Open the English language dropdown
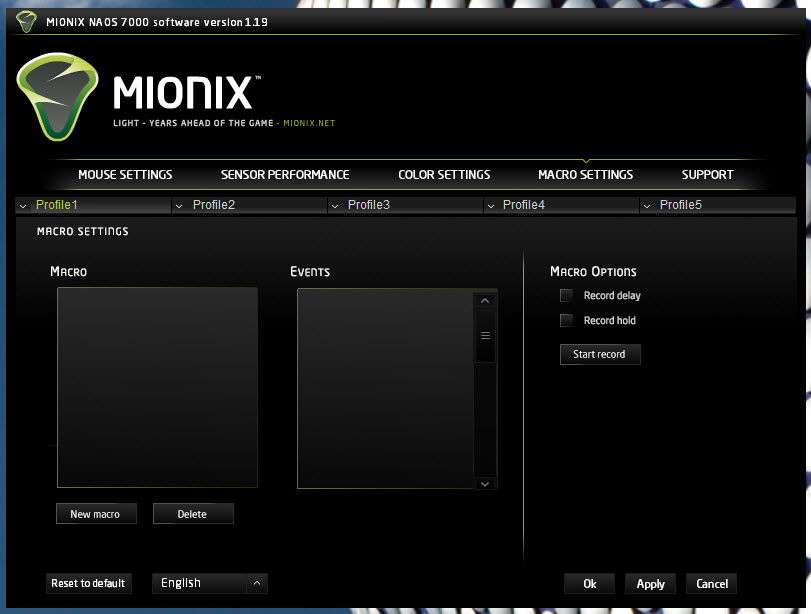Screen dimensions: 811x614 (x=209, y=583)
